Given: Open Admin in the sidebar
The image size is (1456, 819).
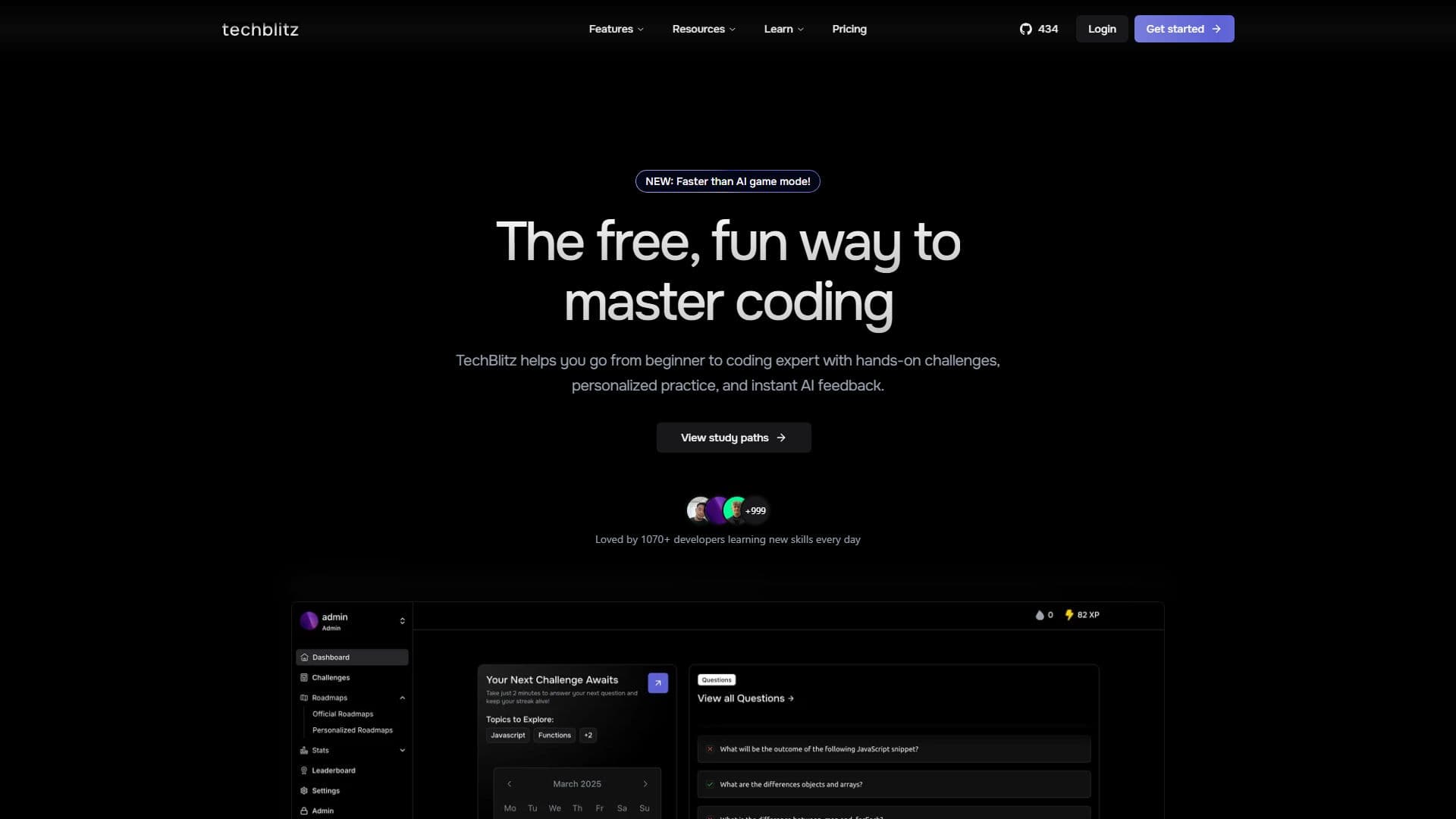Looking at the screenshot, I should [352, 811].
